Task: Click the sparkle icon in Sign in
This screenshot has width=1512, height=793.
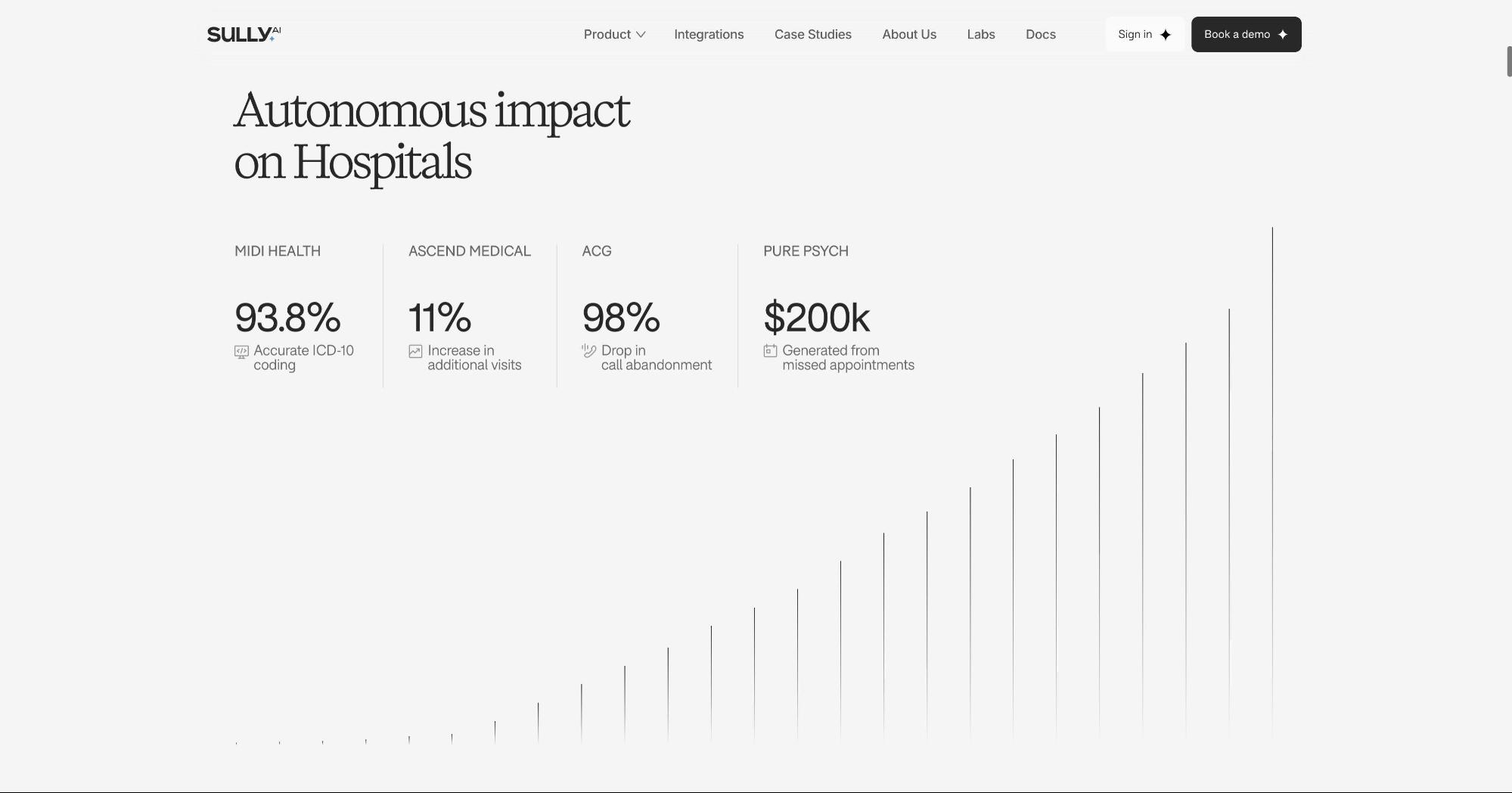Action: click(1166, 35)
